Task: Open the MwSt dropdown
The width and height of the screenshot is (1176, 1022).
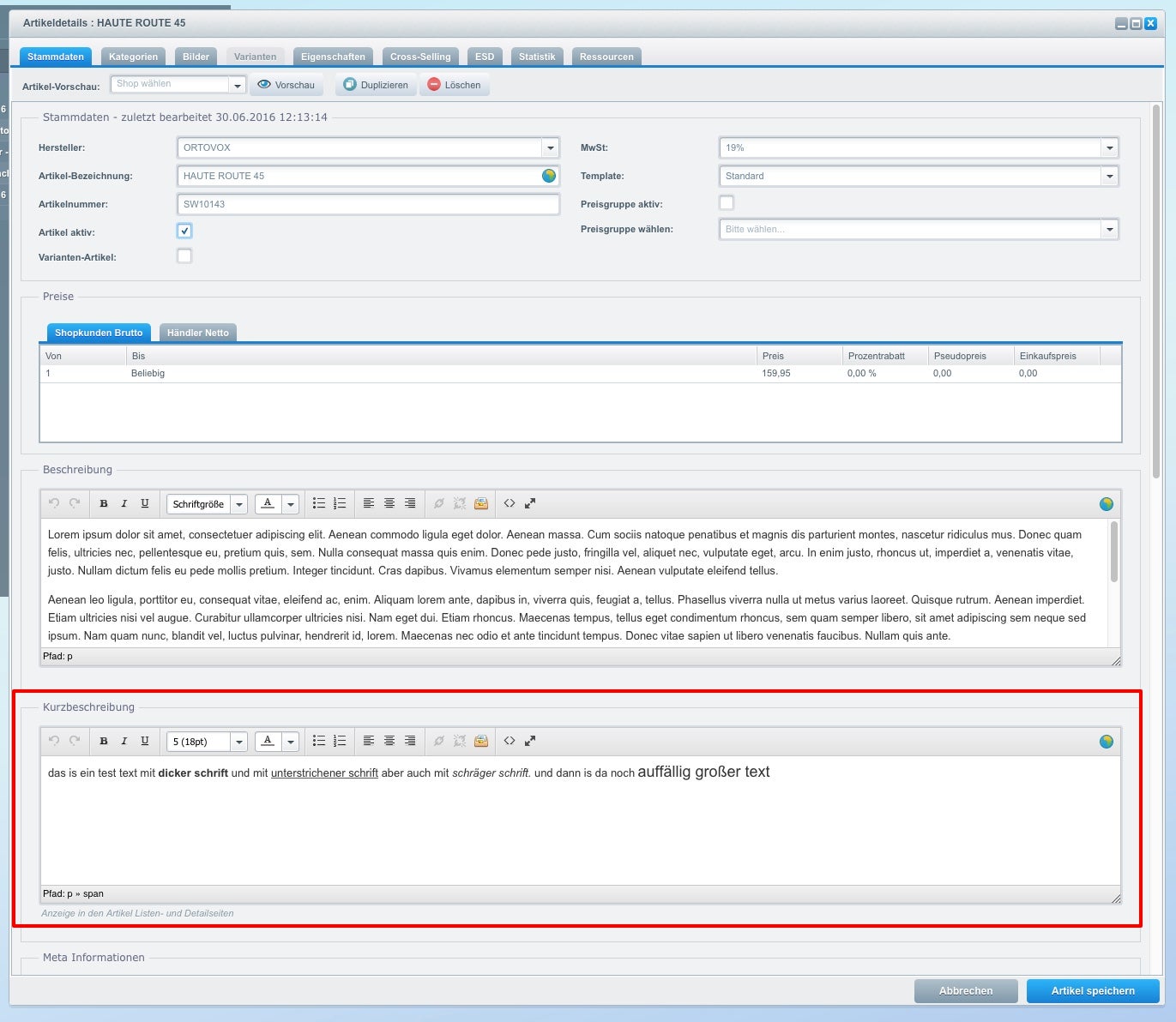Action: click(1110, 147)
